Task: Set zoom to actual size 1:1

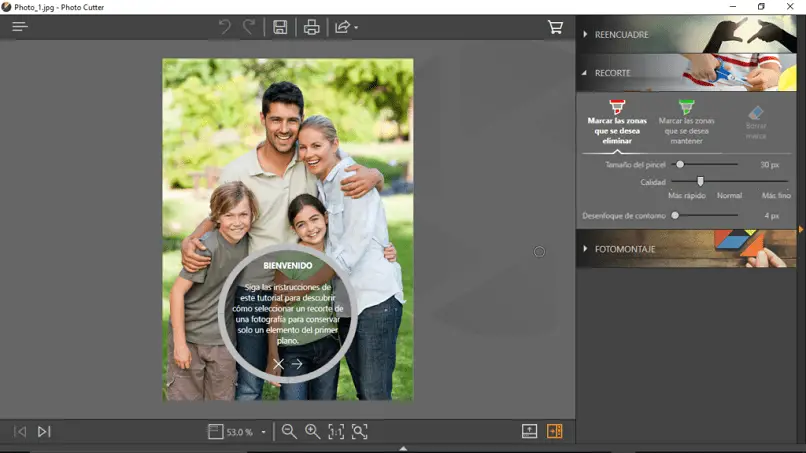Action: (336, 431)
